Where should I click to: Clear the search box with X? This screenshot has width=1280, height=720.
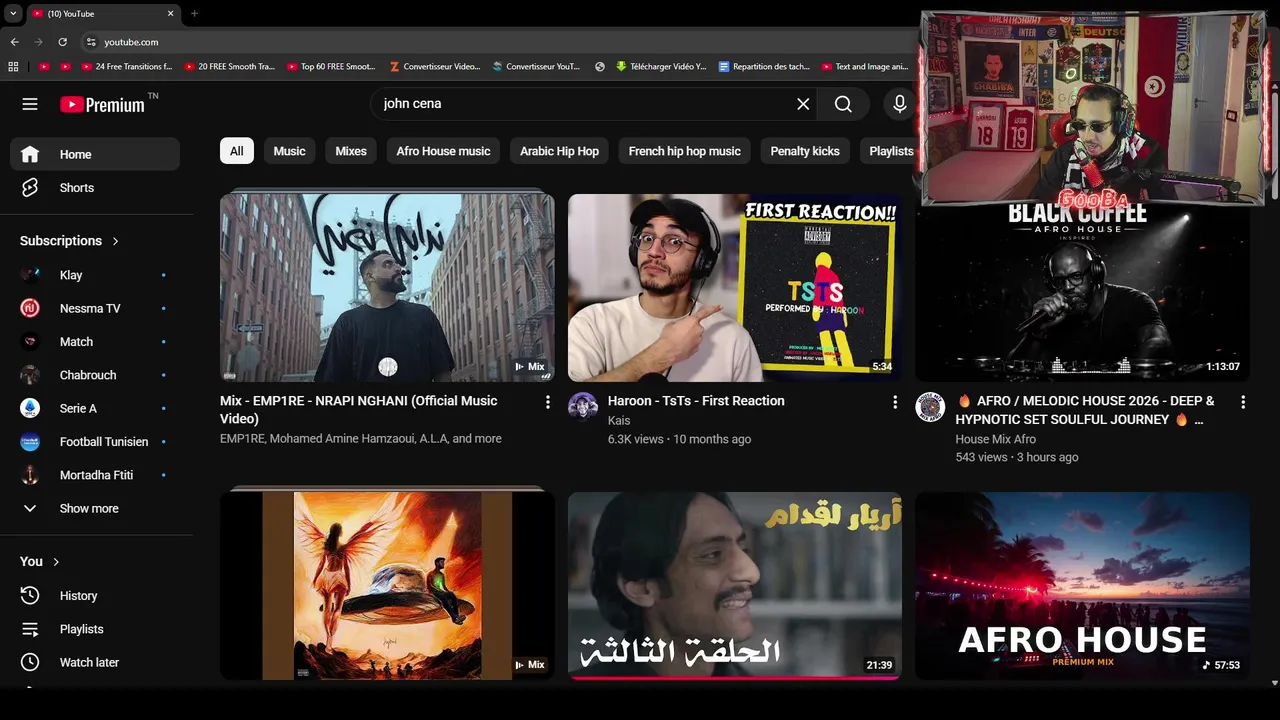(803, 104)
